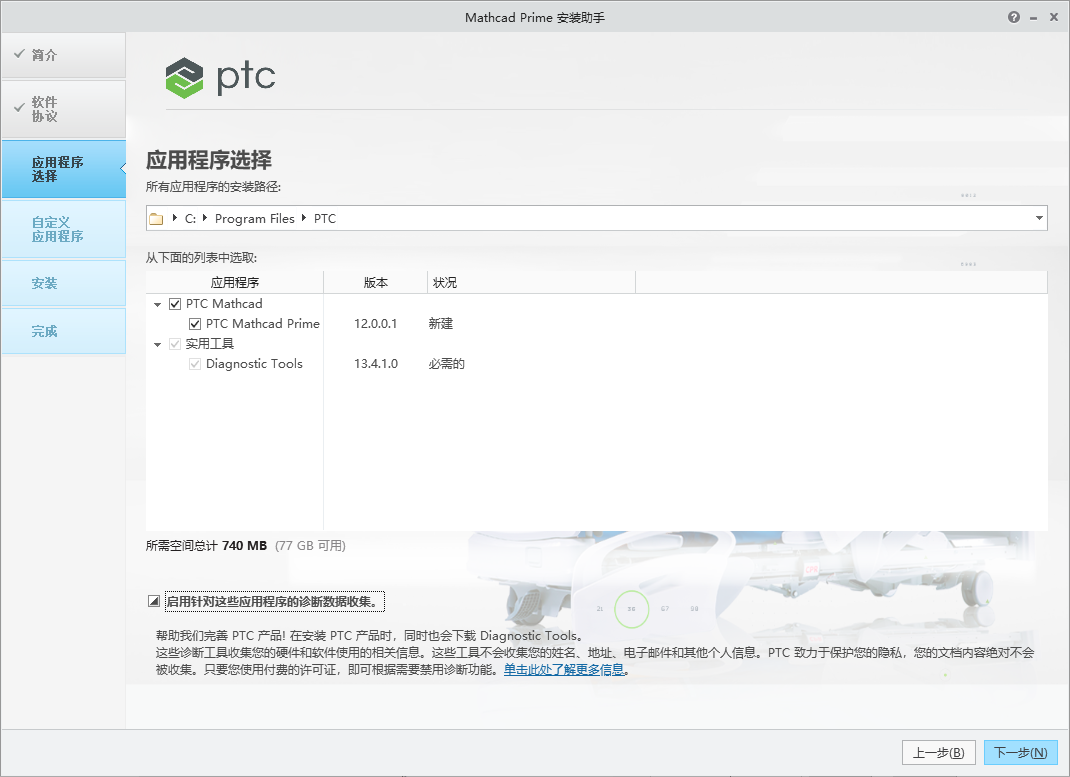Click the (77 GB 可用) text
1070x777 pixels.
coord(310,546)
